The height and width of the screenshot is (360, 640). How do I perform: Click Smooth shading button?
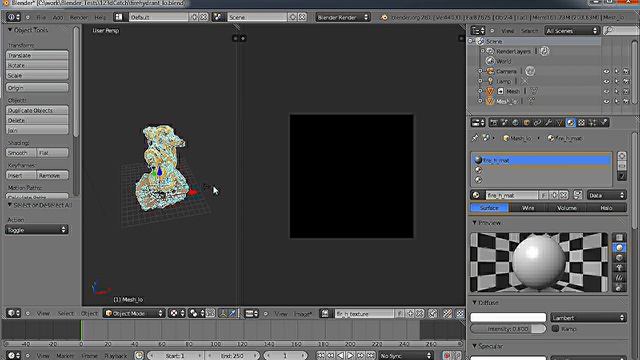point(21,153)
